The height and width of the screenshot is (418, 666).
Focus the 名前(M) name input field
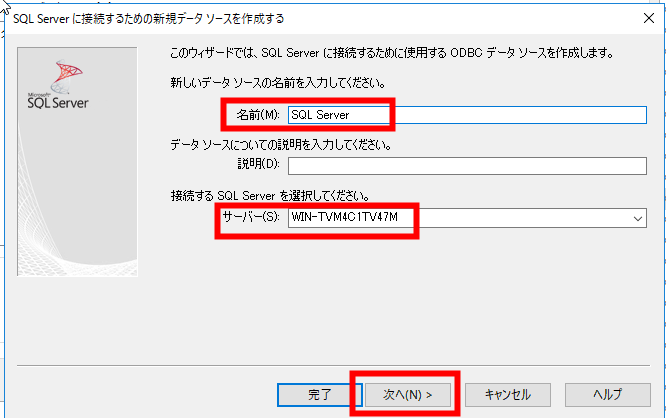click(x=467, y=115)
